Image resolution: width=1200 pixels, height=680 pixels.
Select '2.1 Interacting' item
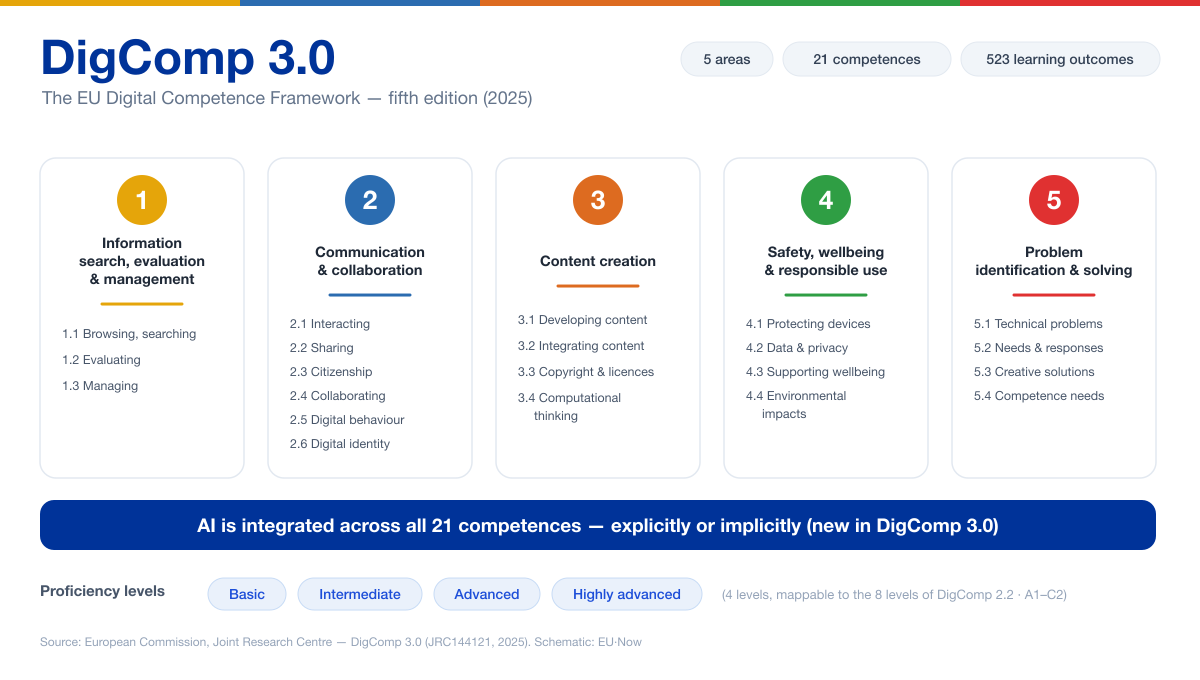pyautogui.click(x=330, y=324)
